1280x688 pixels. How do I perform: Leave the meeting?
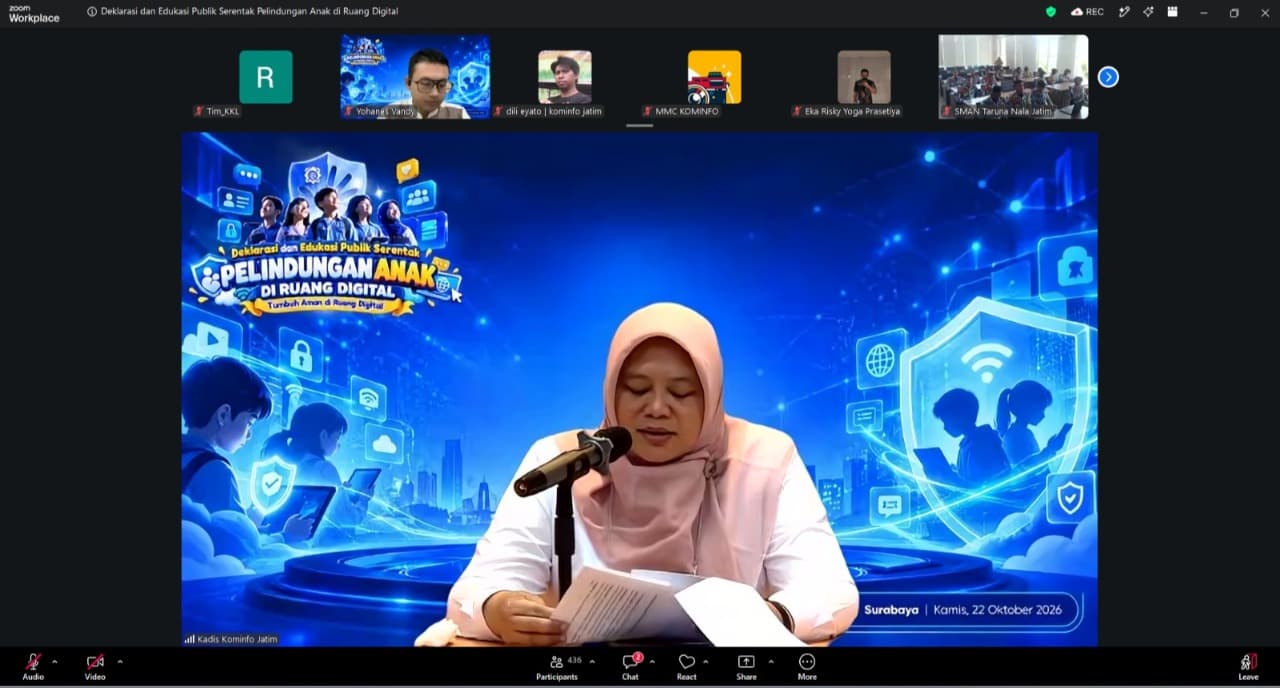click(x=1248, y=667)
